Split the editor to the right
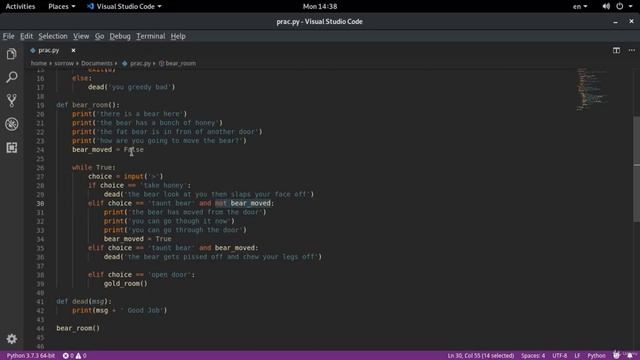 (x=616, y=50)
